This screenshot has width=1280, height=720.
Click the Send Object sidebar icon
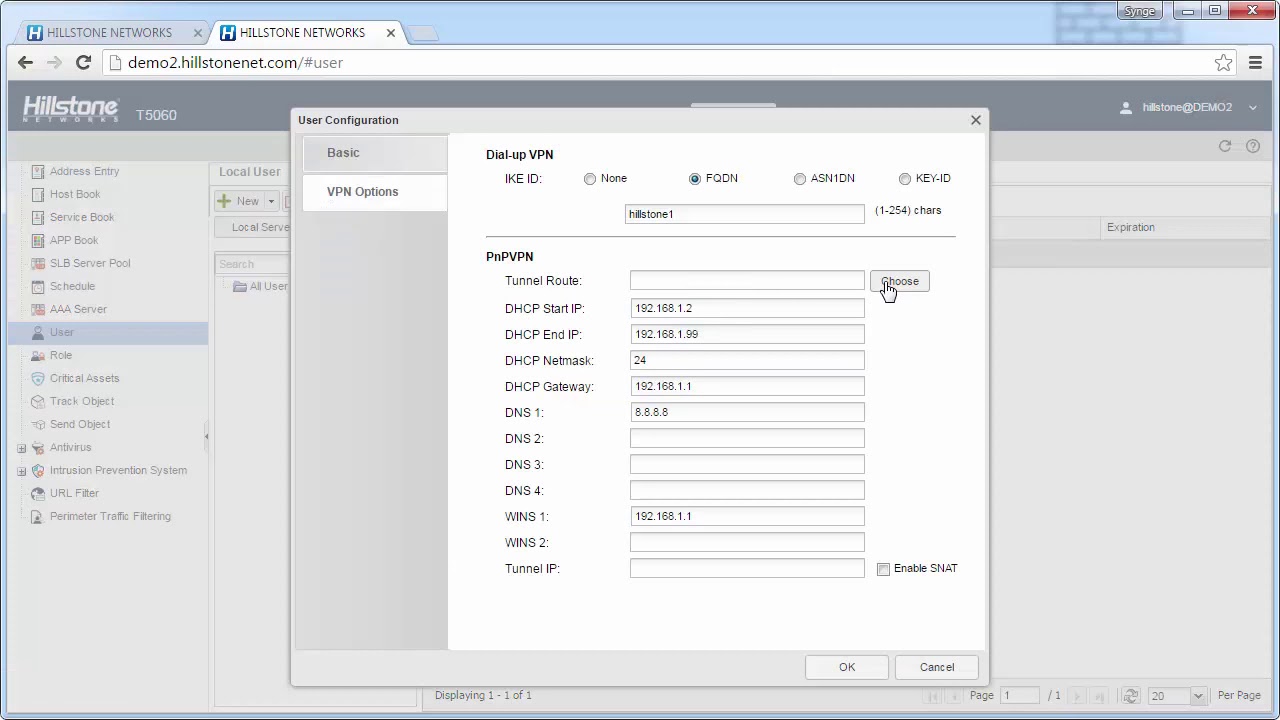coord(38,424)
